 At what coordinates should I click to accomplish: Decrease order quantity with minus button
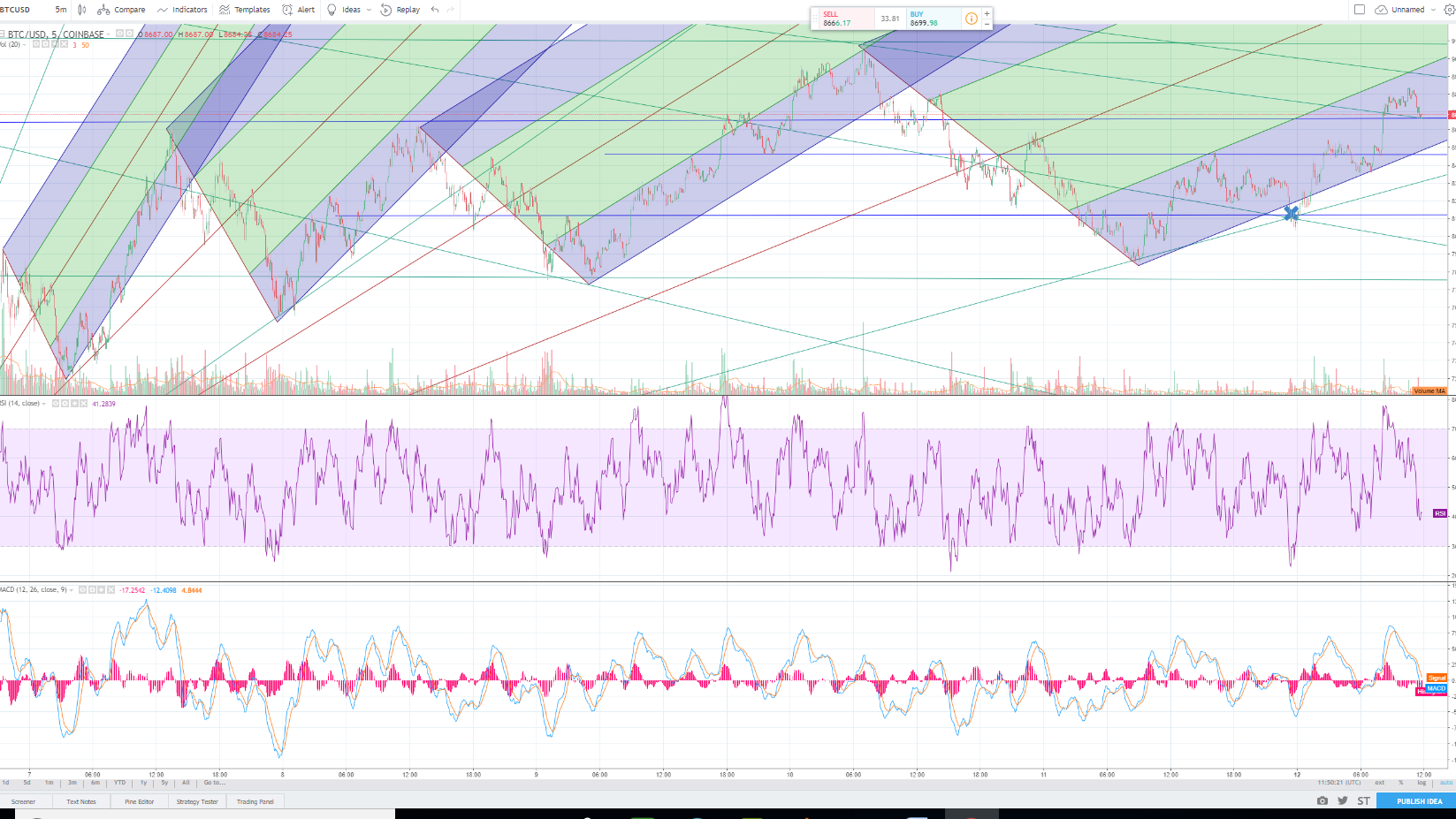tap(987, 24)
